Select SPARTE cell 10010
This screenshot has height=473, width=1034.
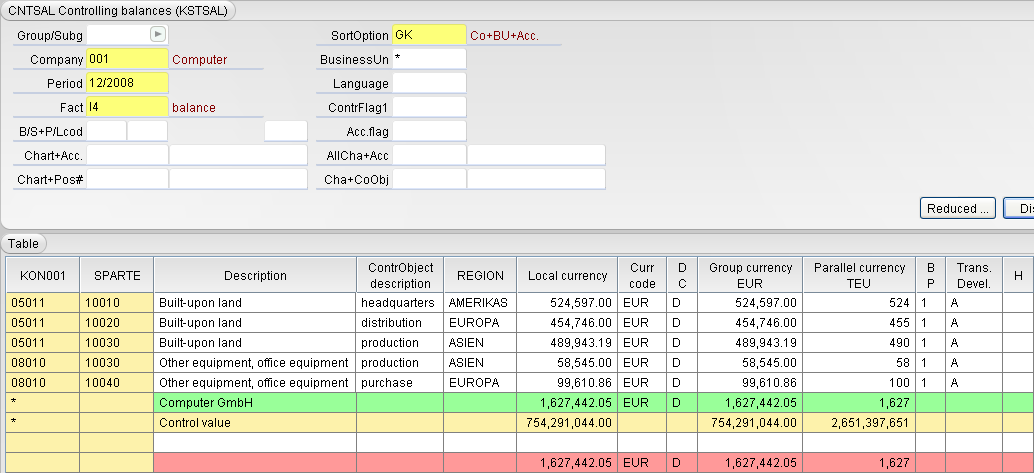[117, 303]
